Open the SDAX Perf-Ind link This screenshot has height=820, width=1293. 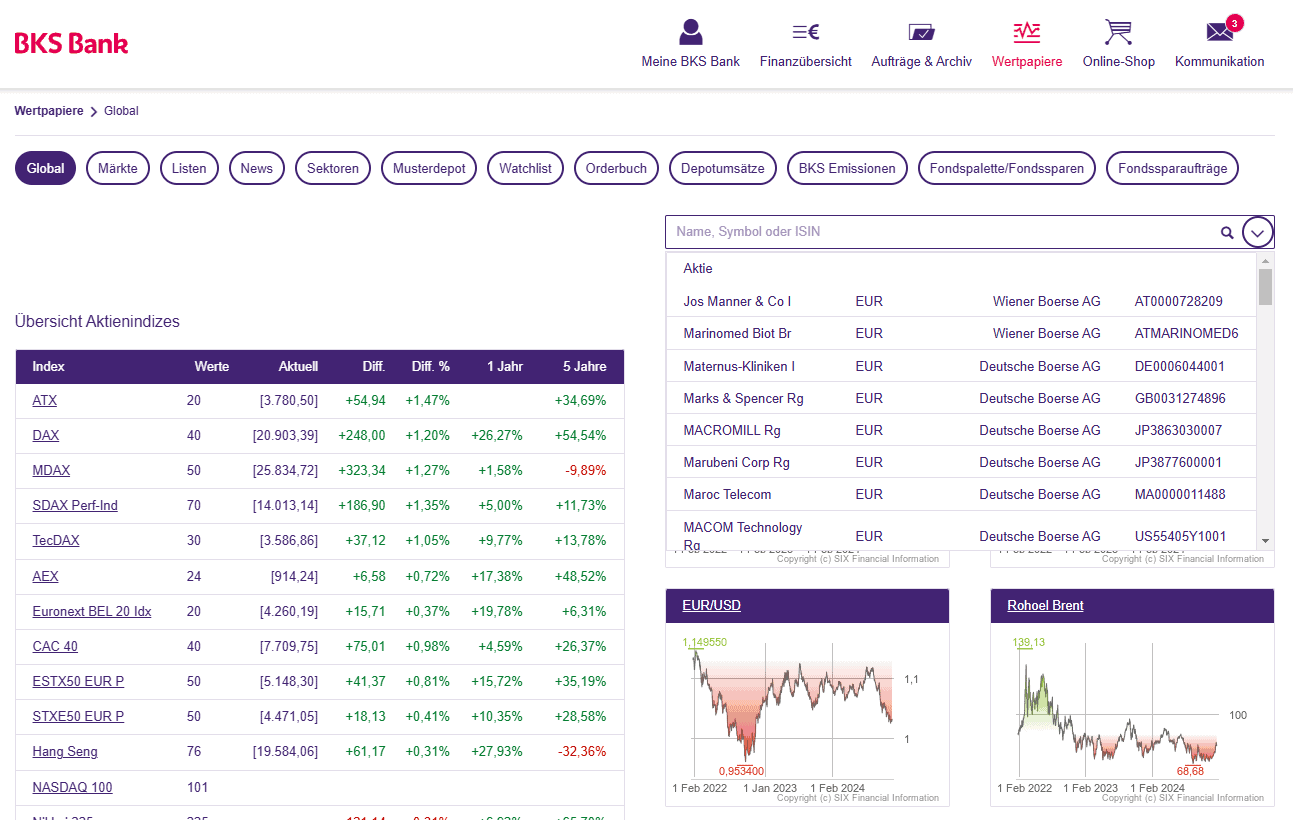pos(75,505)
